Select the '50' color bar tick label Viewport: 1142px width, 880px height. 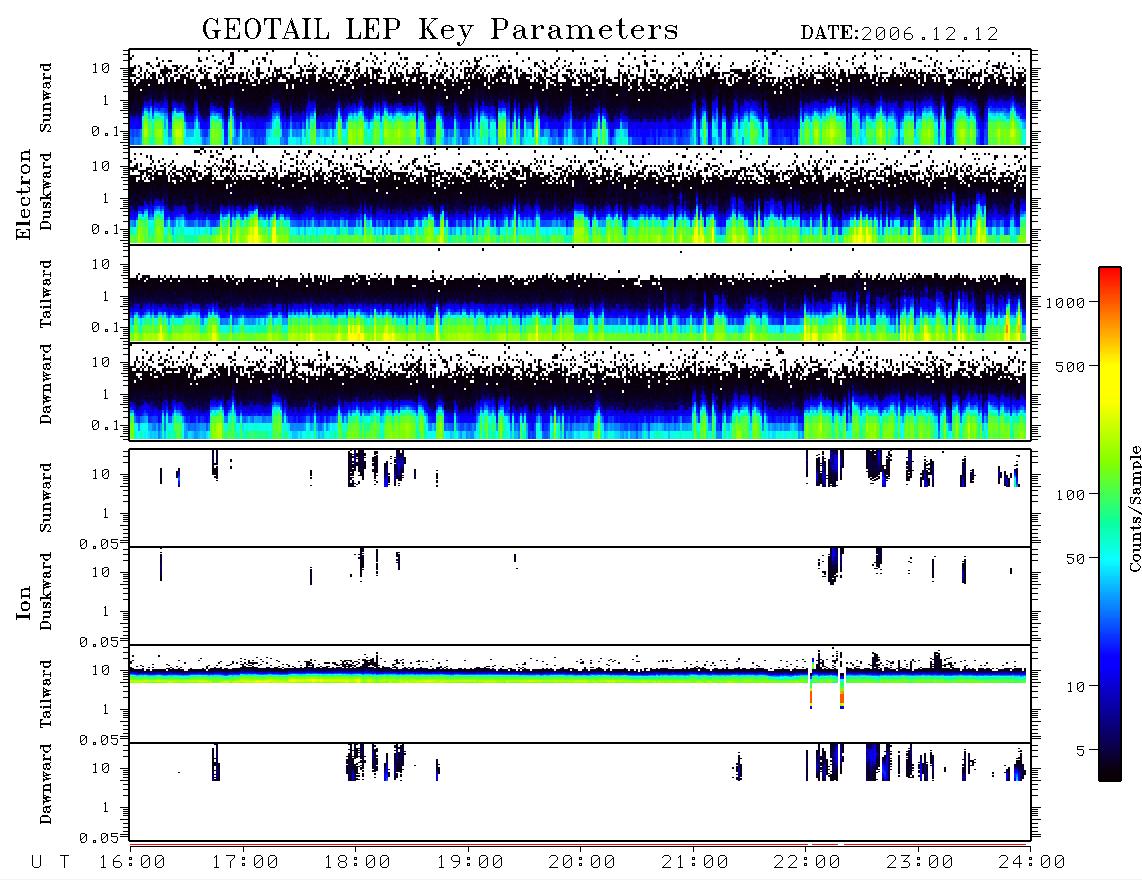[x=1076, y=559]
